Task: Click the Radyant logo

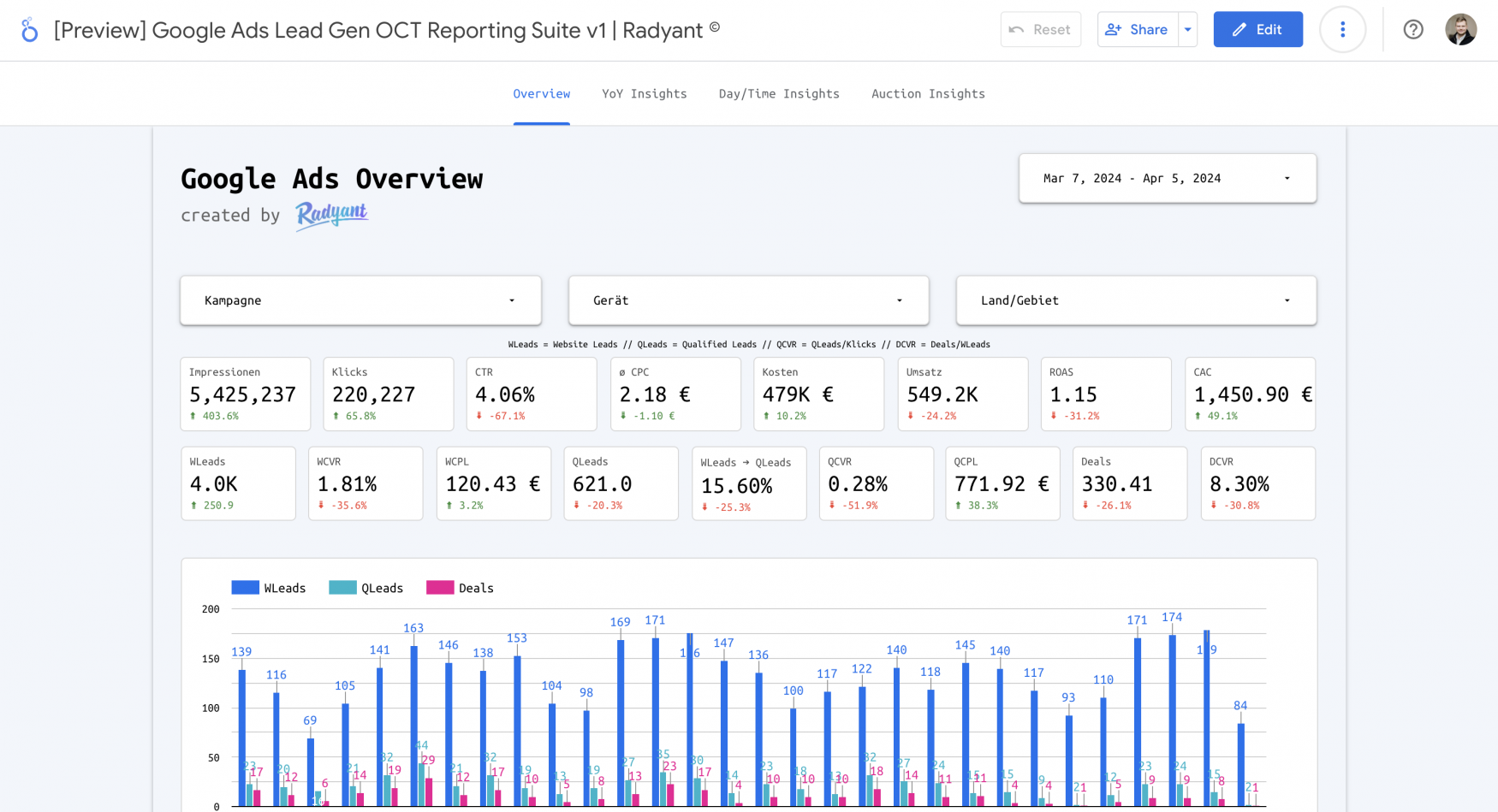Action: pyautogui.click(x=331, y=215)
